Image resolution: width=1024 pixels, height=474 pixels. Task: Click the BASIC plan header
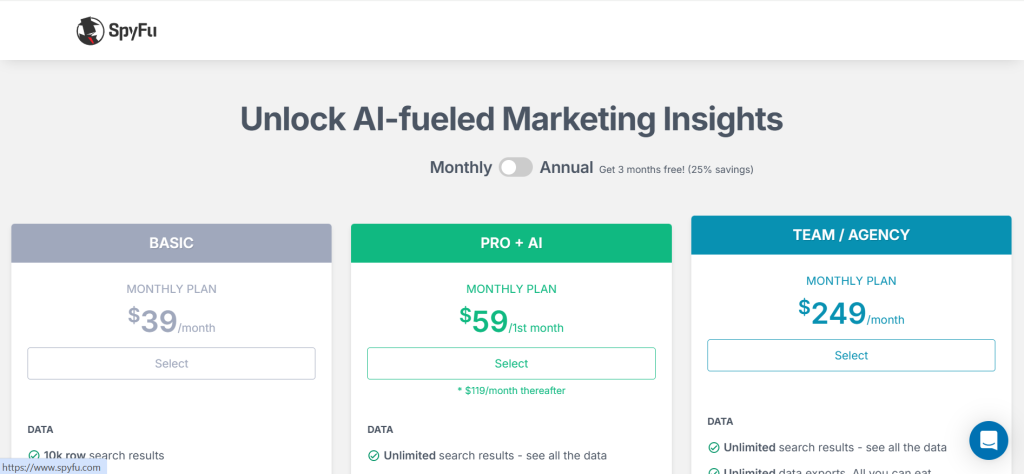tap(171, 243)
